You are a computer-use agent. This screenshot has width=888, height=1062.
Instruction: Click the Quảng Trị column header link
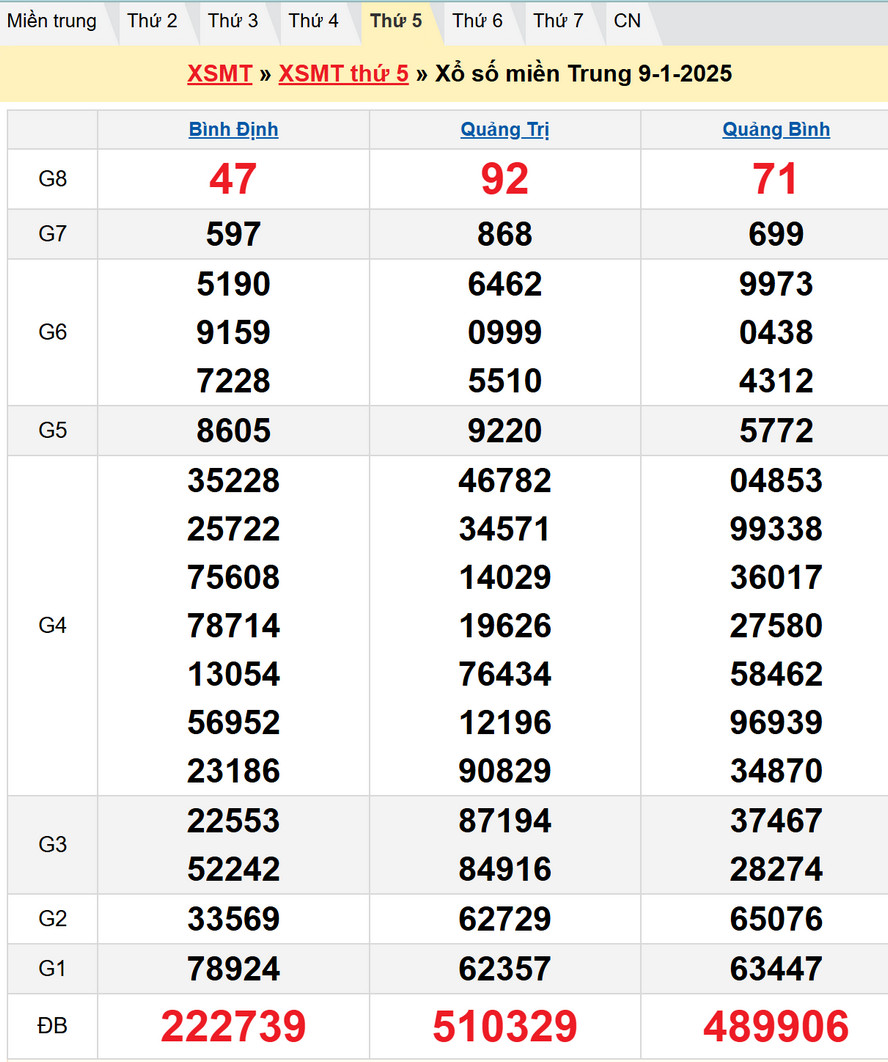coord(505,130)
